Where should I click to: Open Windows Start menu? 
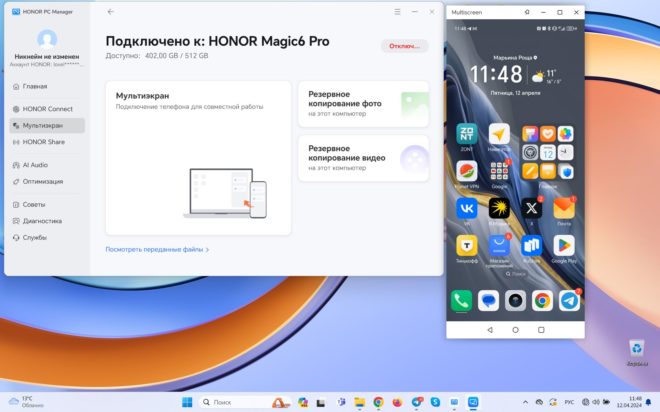pyautogui.click(x=187, y=402)
